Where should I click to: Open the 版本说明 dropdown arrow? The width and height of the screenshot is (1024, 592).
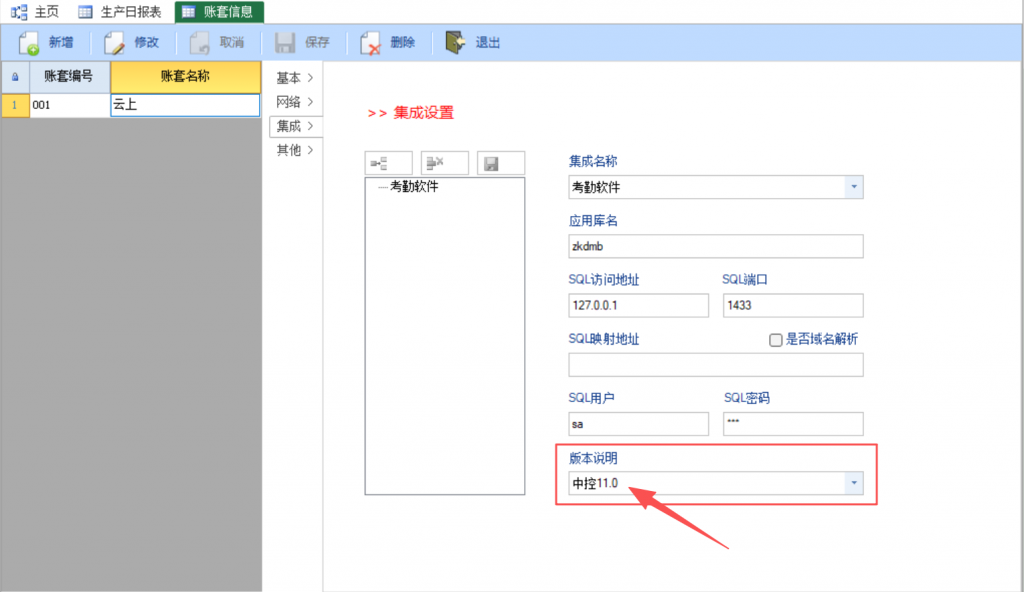(853, 483)
